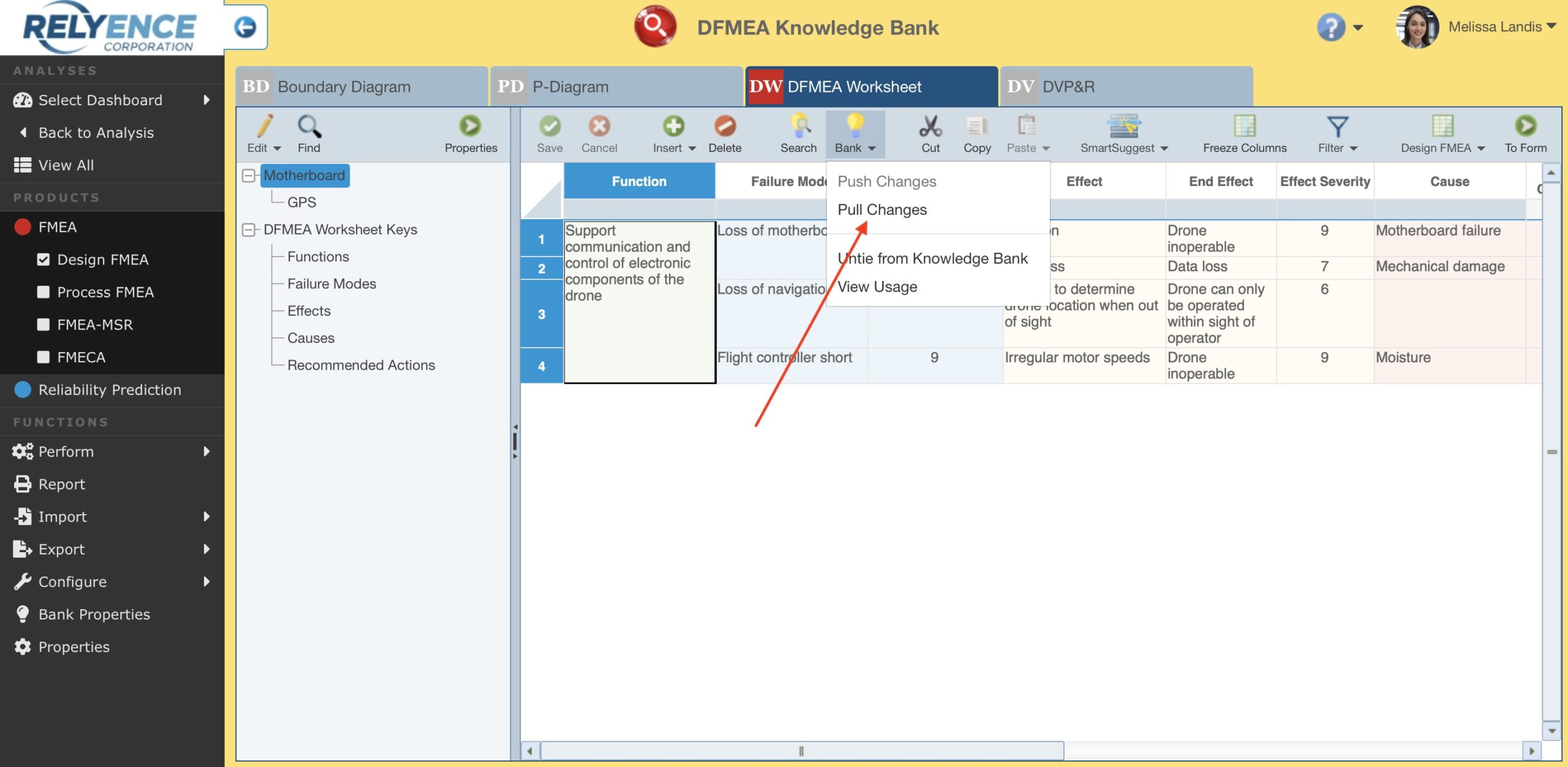Choose View Usage menu item
1568x767 pixels.
[877, 286]
